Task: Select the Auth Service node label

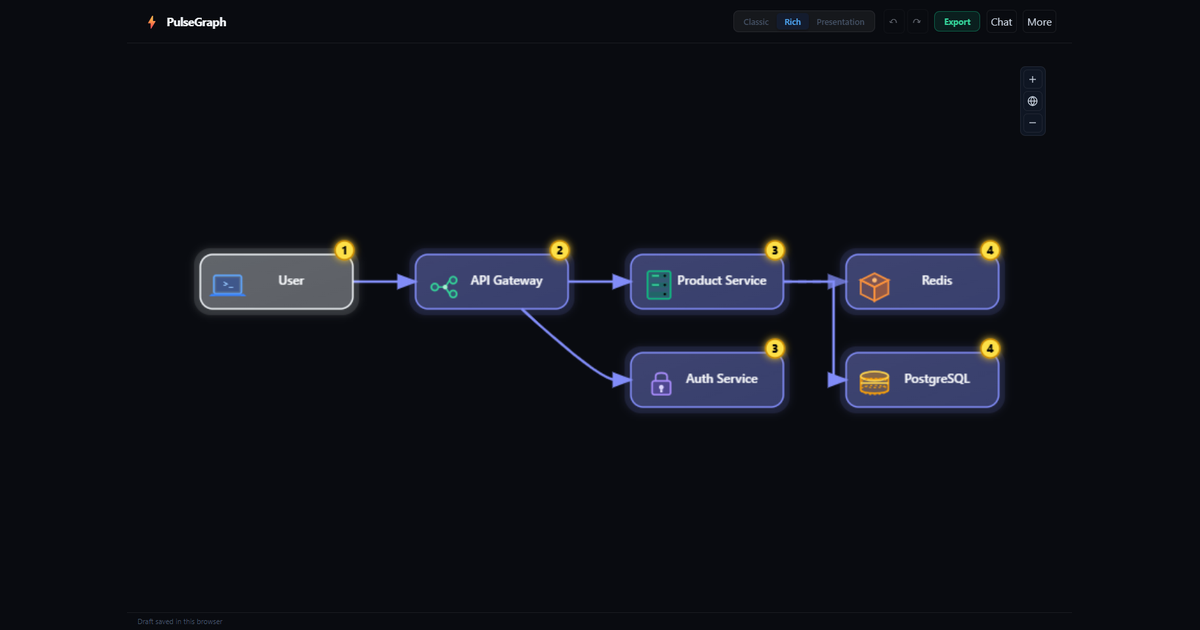Action: tap(722, 379)
